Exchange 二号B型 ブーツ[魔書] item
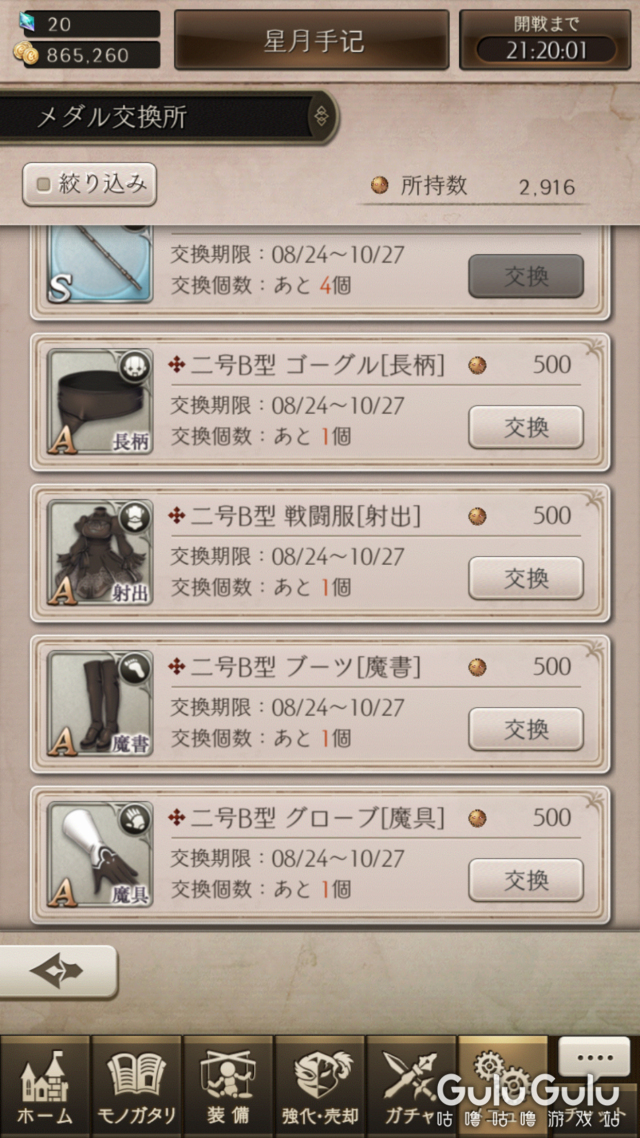Screen dimensions: 640x1138 click(525, 729)
